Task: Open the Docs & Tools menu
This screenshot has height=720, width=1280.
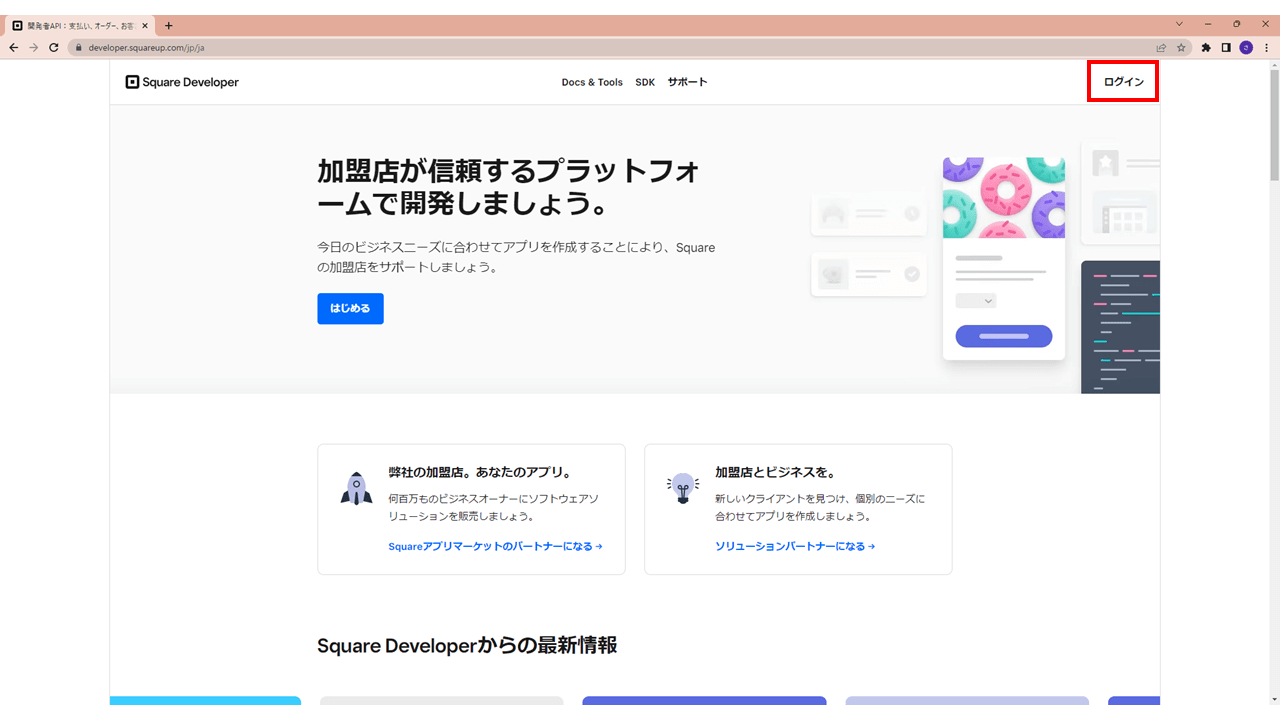Action: 592,82
